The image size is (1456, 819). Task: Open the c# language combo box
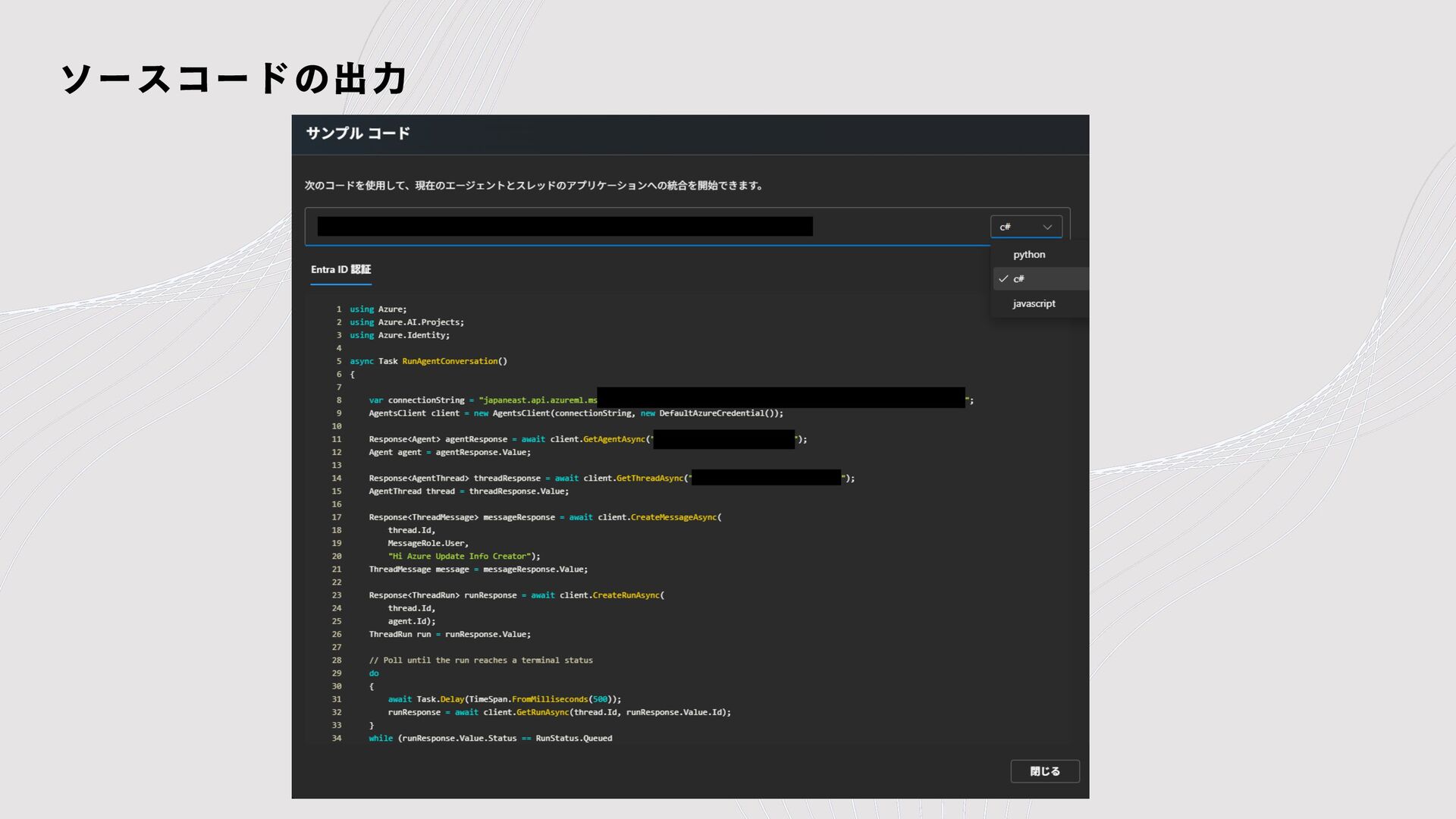click(x=1025, y=227)
